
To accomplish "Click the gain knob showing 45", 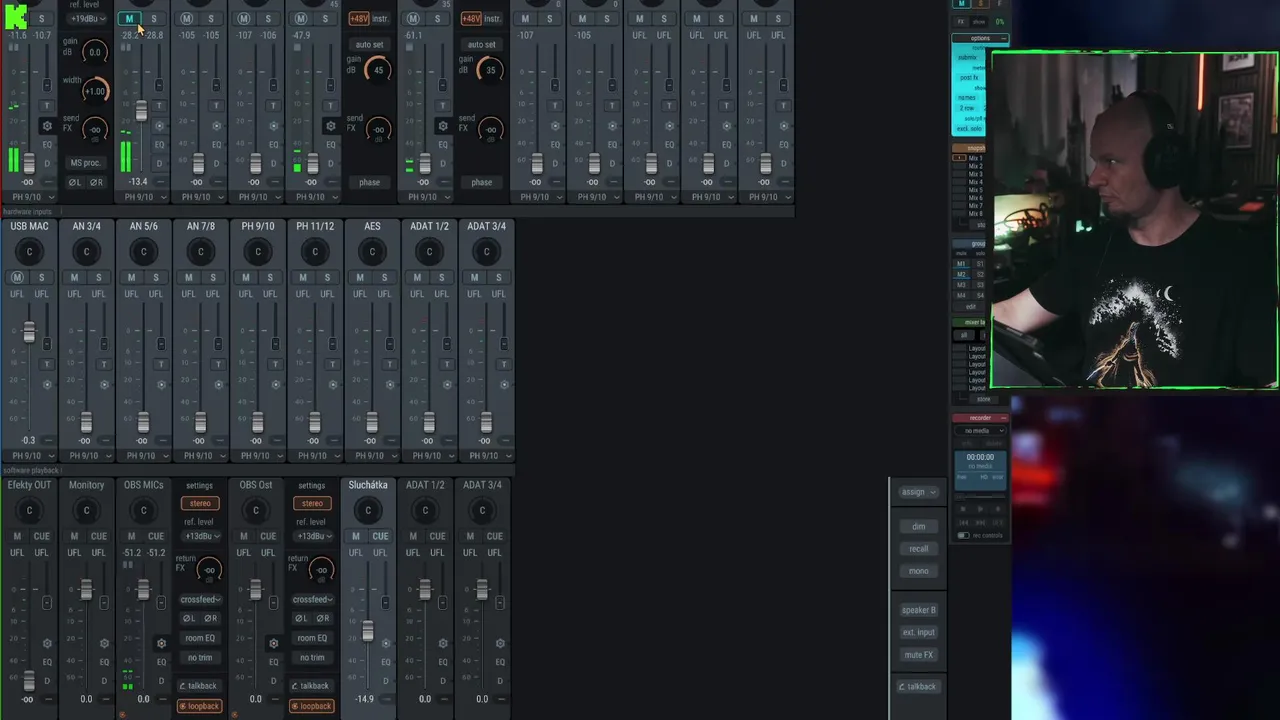I will [378, 70].
